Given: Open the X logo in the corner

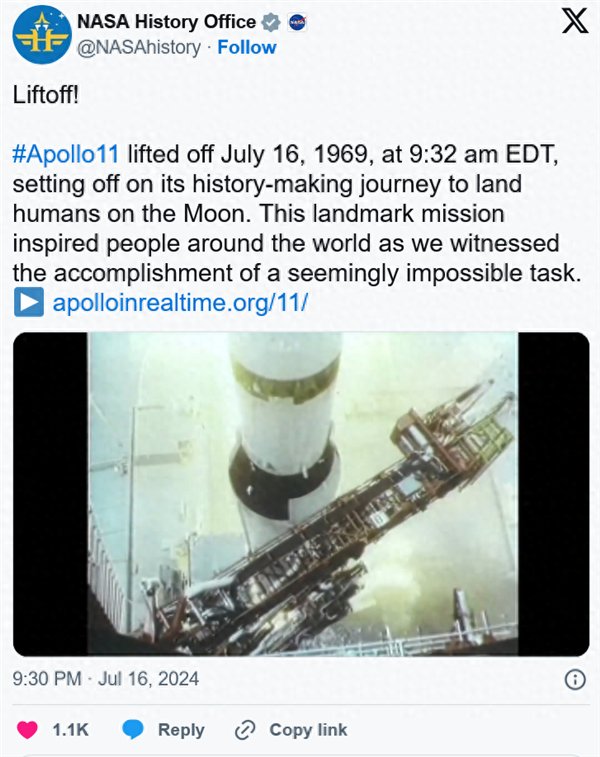Looking at the screenshot, I should pos(575,23).
